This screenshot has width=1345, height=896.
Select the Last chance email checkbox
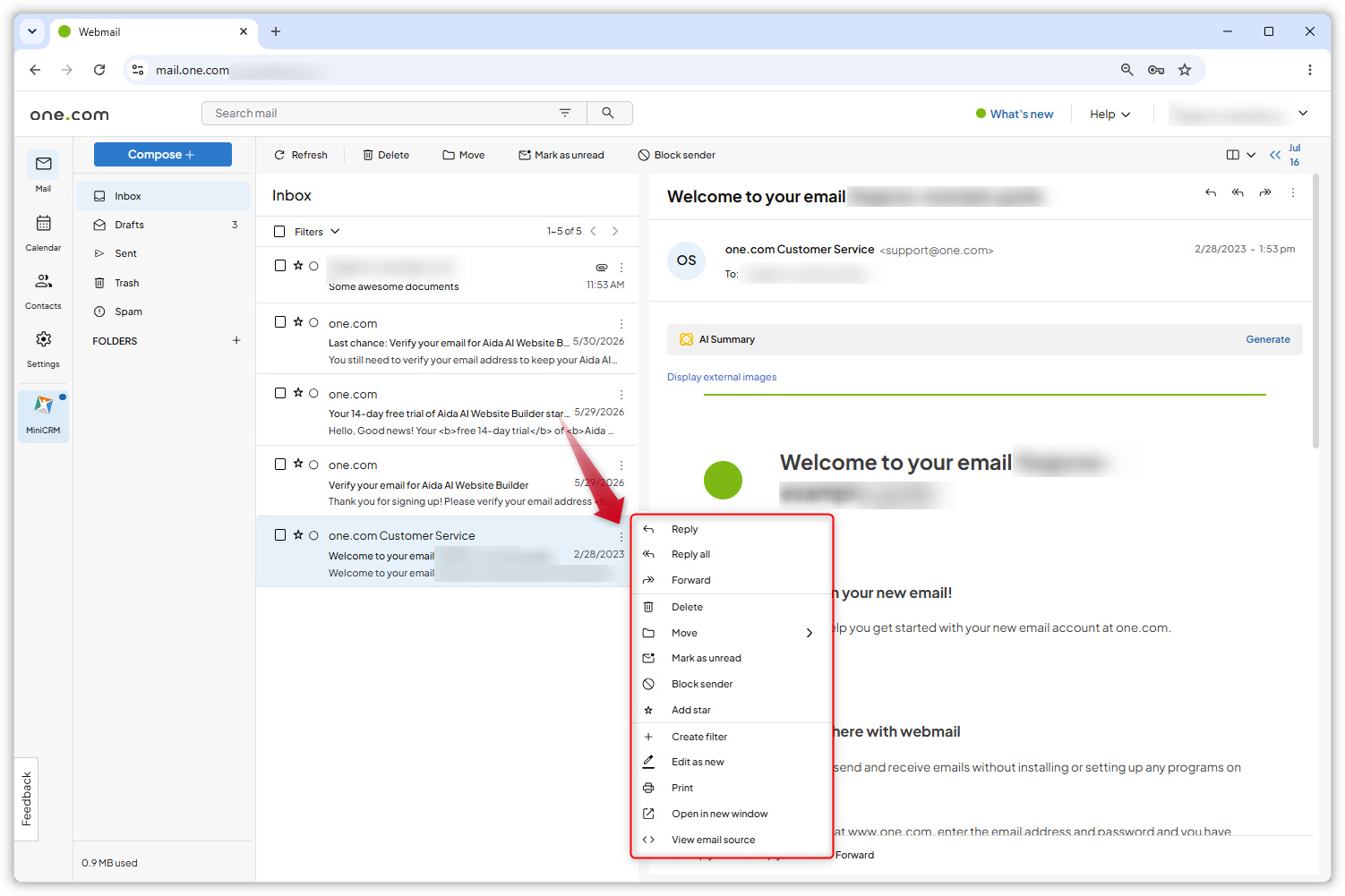click(280, 321)
